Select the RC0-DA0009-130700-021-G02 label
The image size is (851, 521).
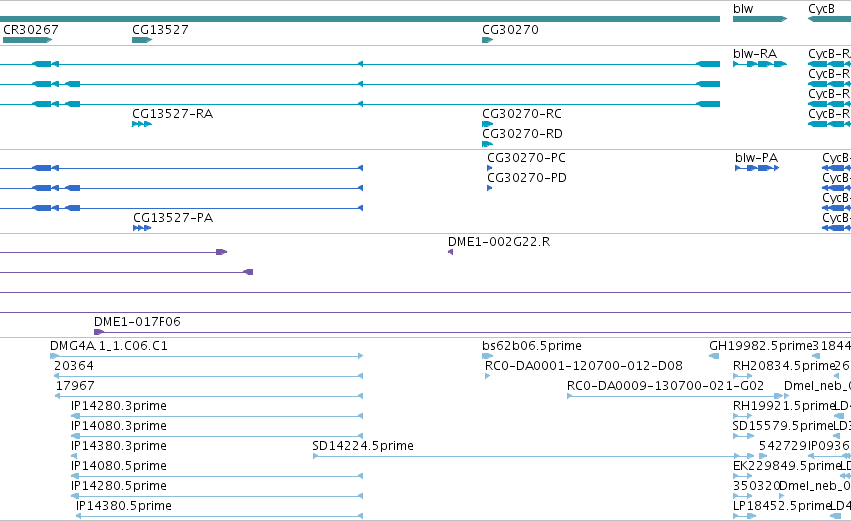(665, 386)
